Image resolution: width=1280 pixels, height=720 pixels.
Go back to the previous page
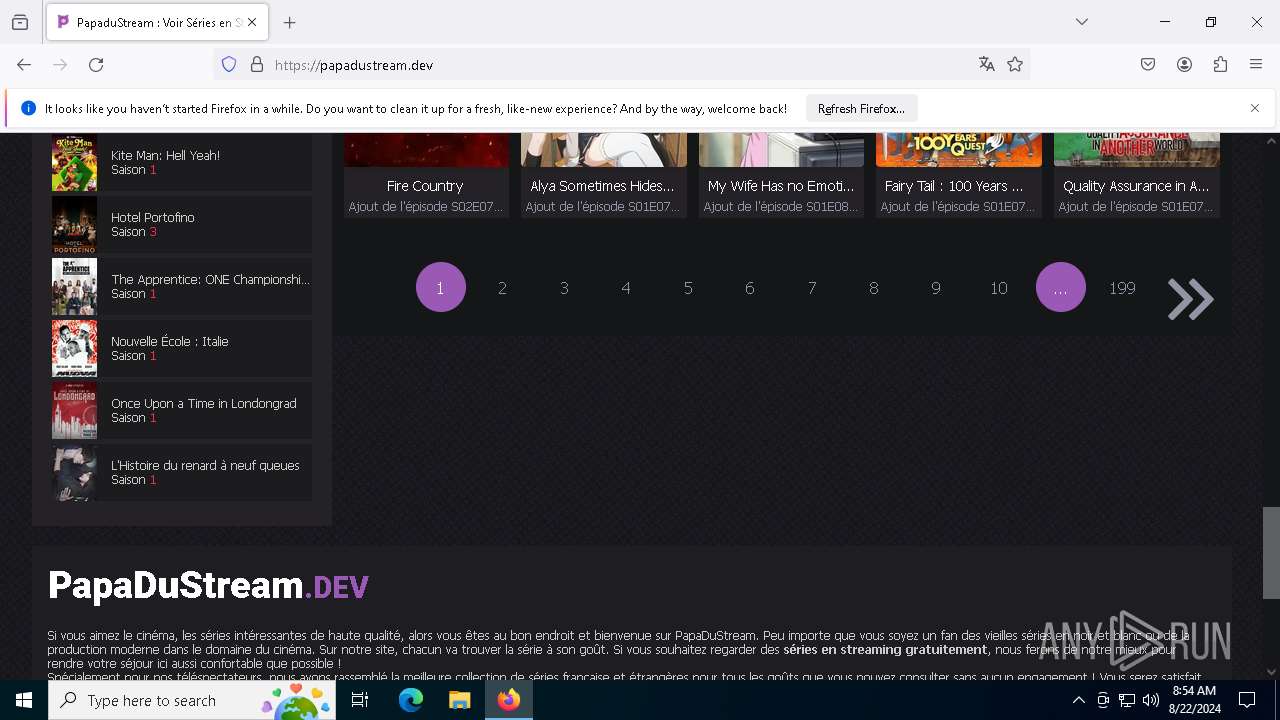tap(24, 65)
